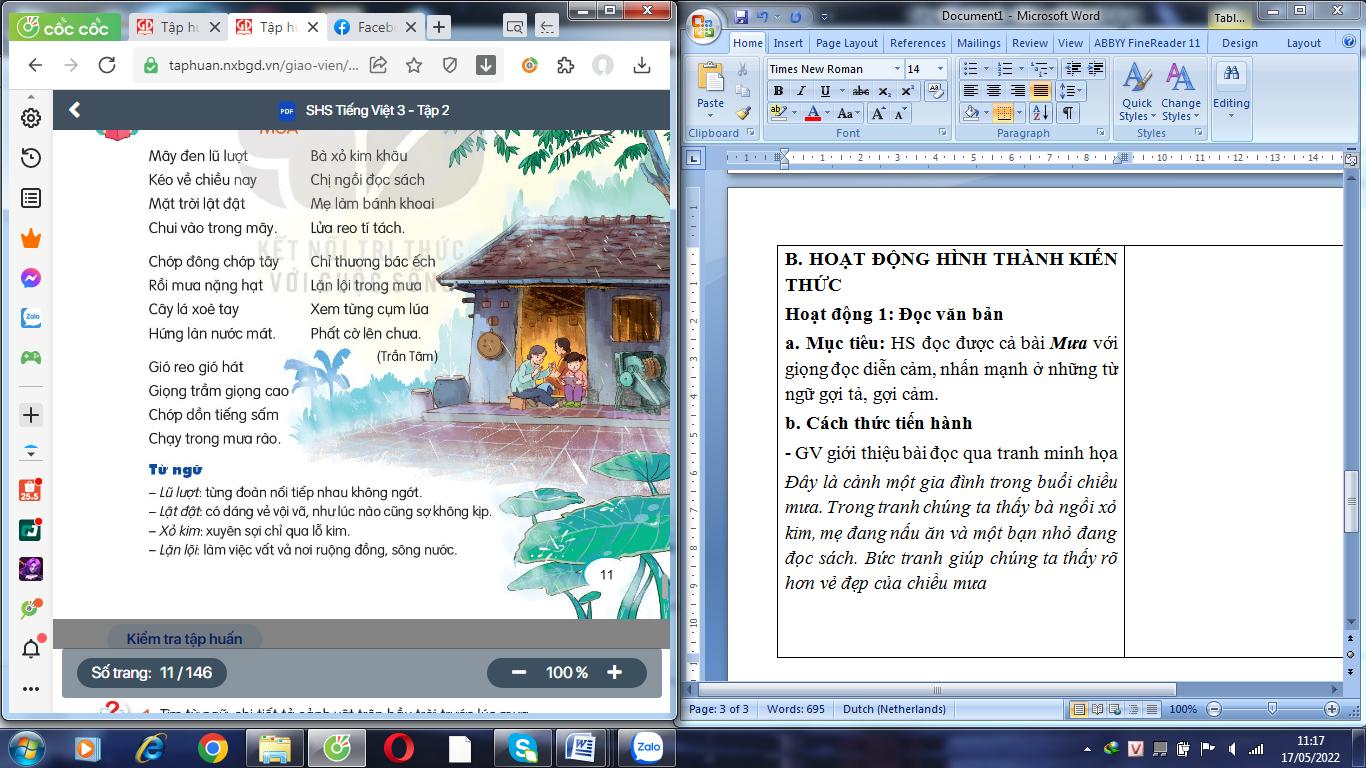Screen dimensions: 1366x768
Task: Open the browser downloads icon
Action: 642,65
